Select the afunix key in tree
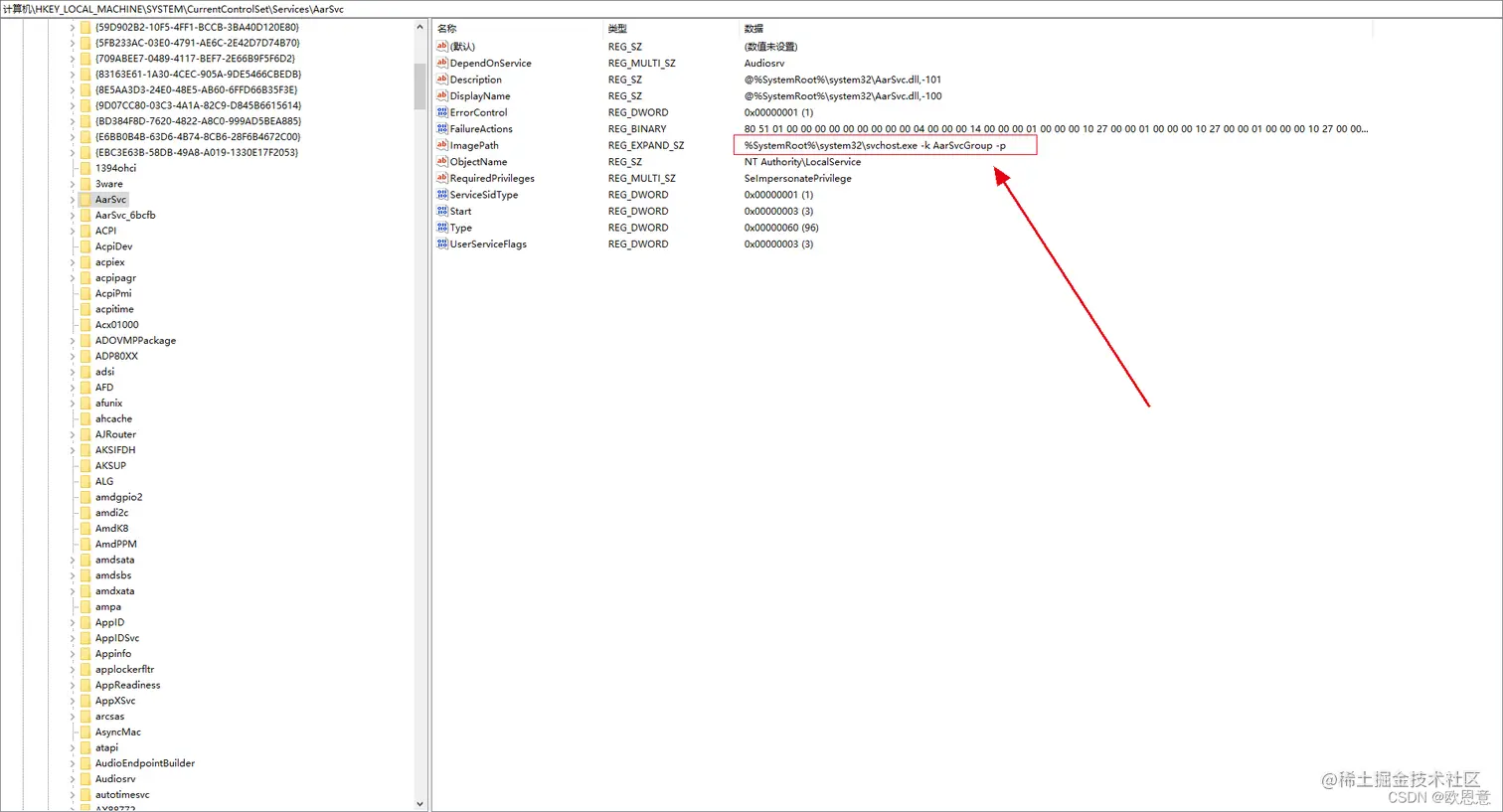Image resolution: width=1503 pixels, height=812 pixels. pyautogui.click(x=108, y=404)
